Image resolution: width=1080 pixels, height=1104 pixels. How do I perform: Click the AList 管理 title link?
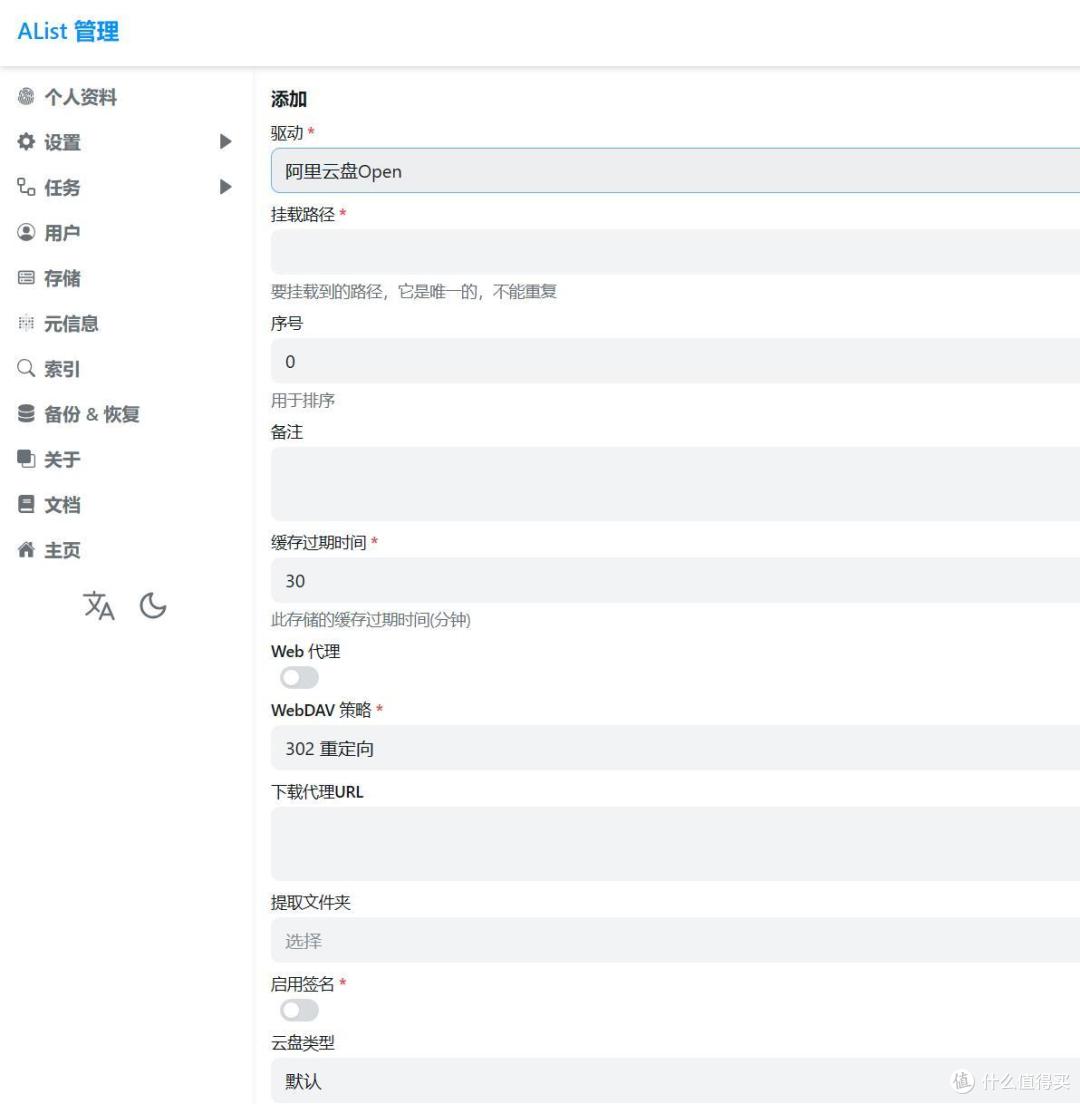[x=68, y=31]
